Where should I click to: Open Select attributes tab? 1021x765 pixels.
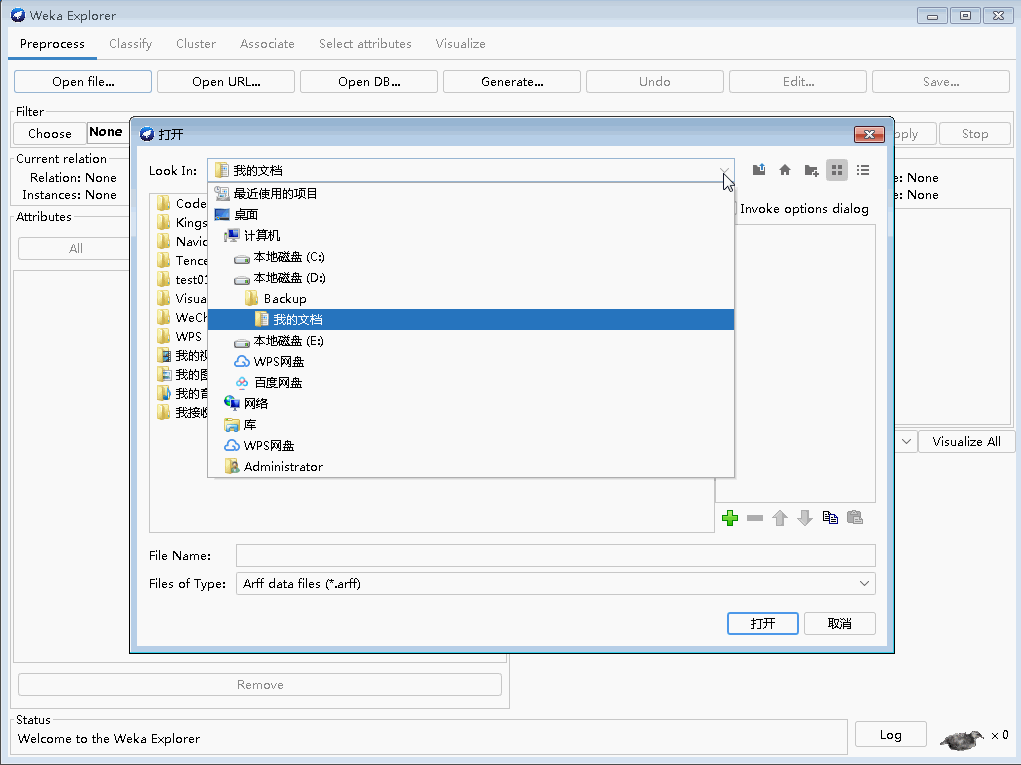tap(365, 44)
